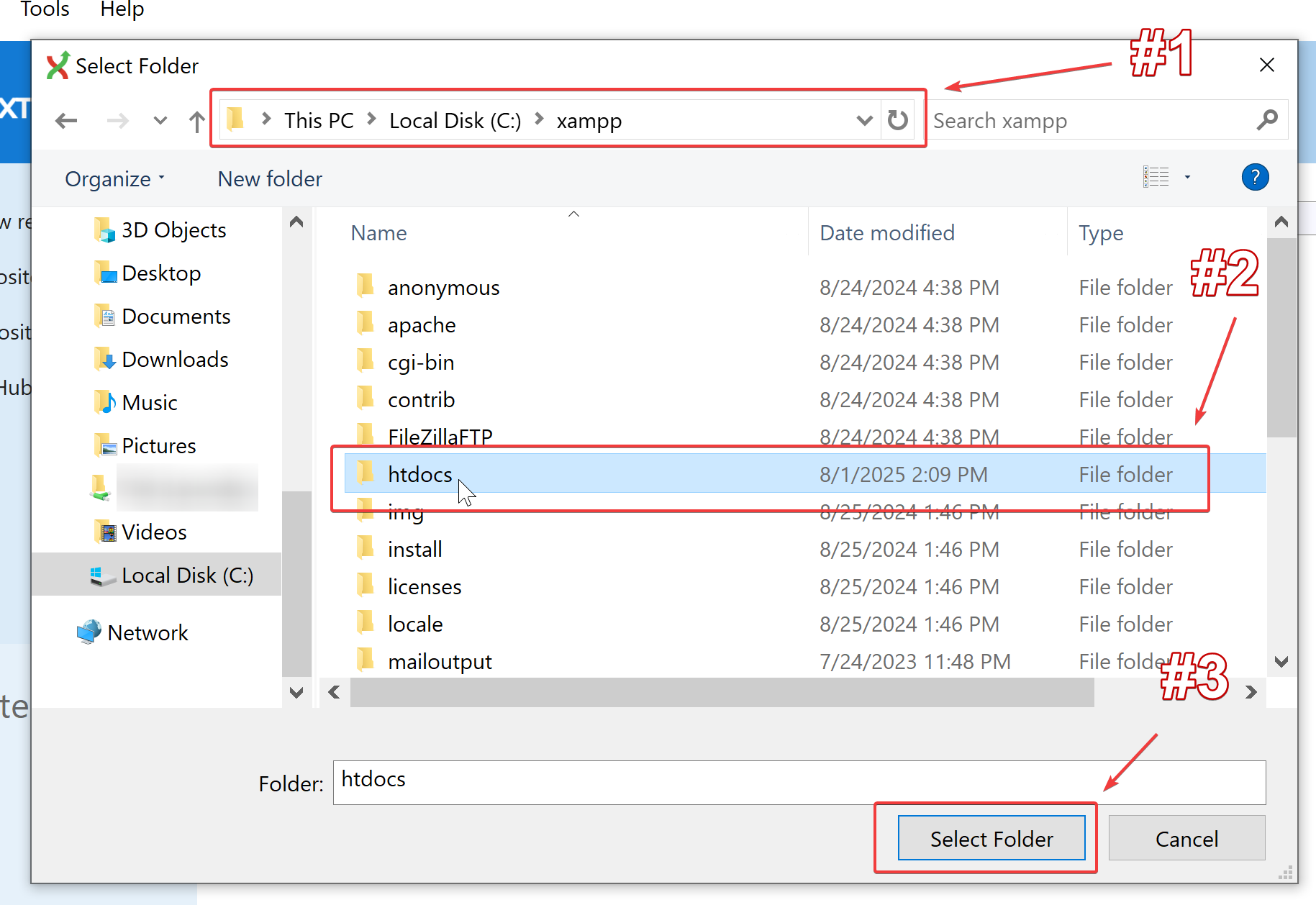Click the search magnifier icon
The width and height of the screenshot is (1316, 905).
1267,120
